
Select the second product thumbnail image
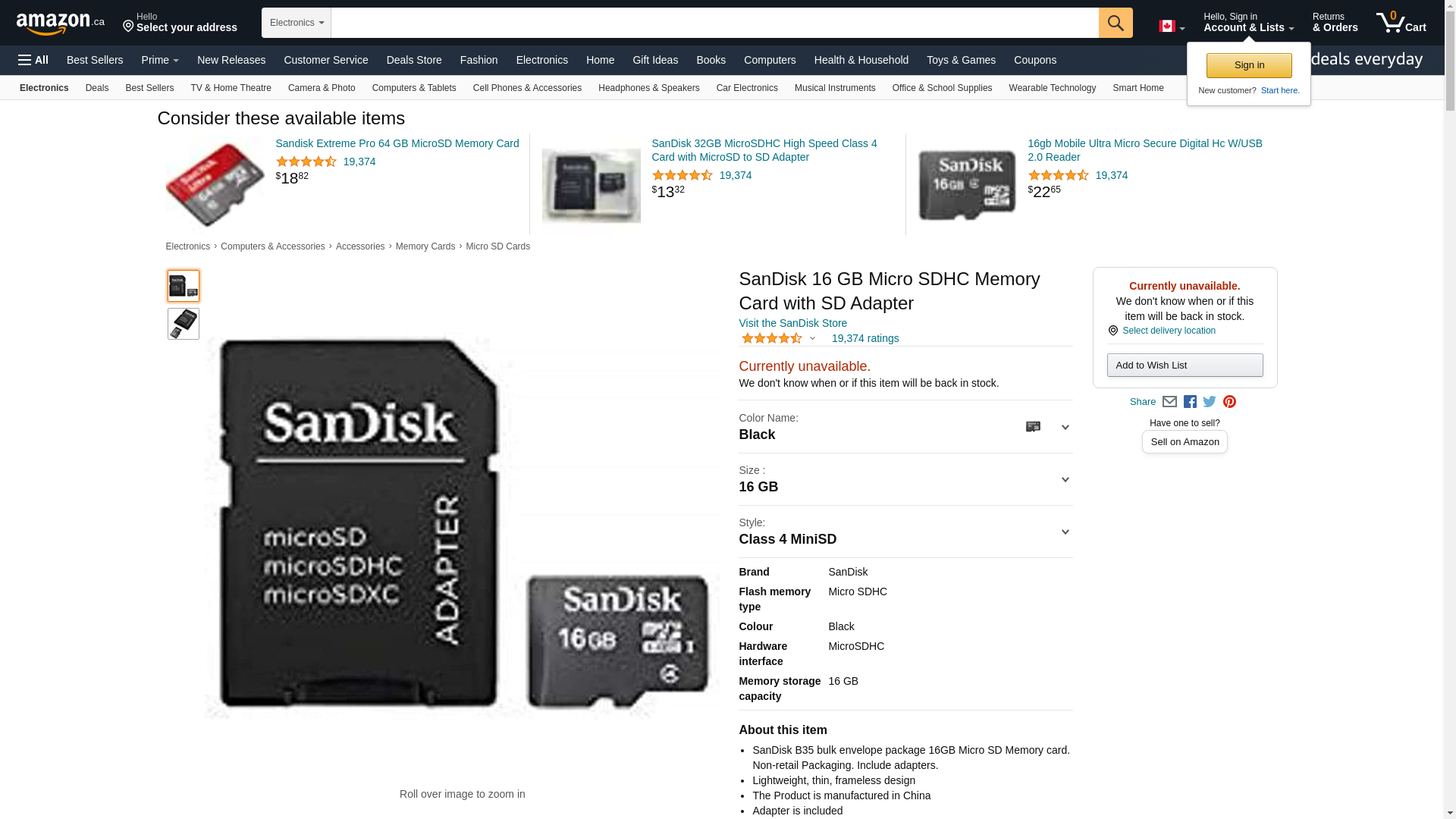pos(184,324)
